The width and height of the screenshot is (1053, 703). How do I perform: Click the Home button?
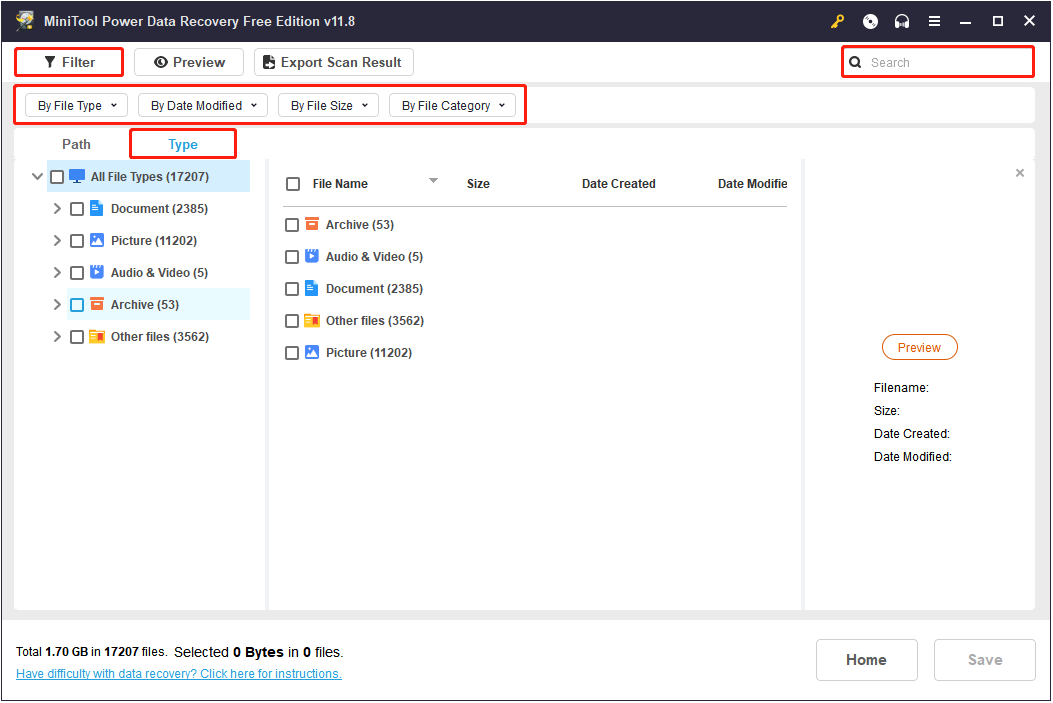pyautogui.click(x=866, y=660)
